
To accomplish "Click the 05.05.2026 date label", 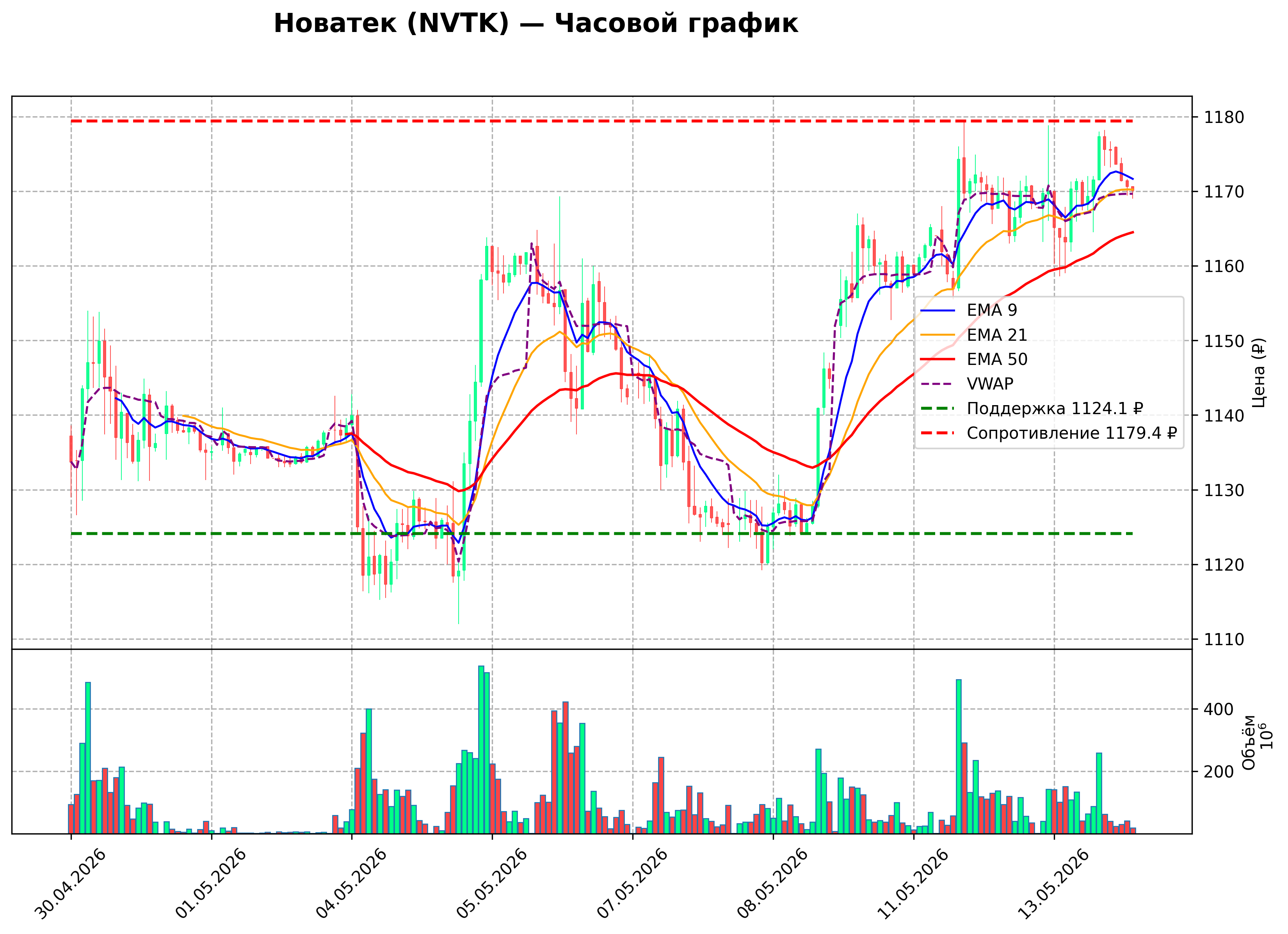I will click(x=493, y=884).
